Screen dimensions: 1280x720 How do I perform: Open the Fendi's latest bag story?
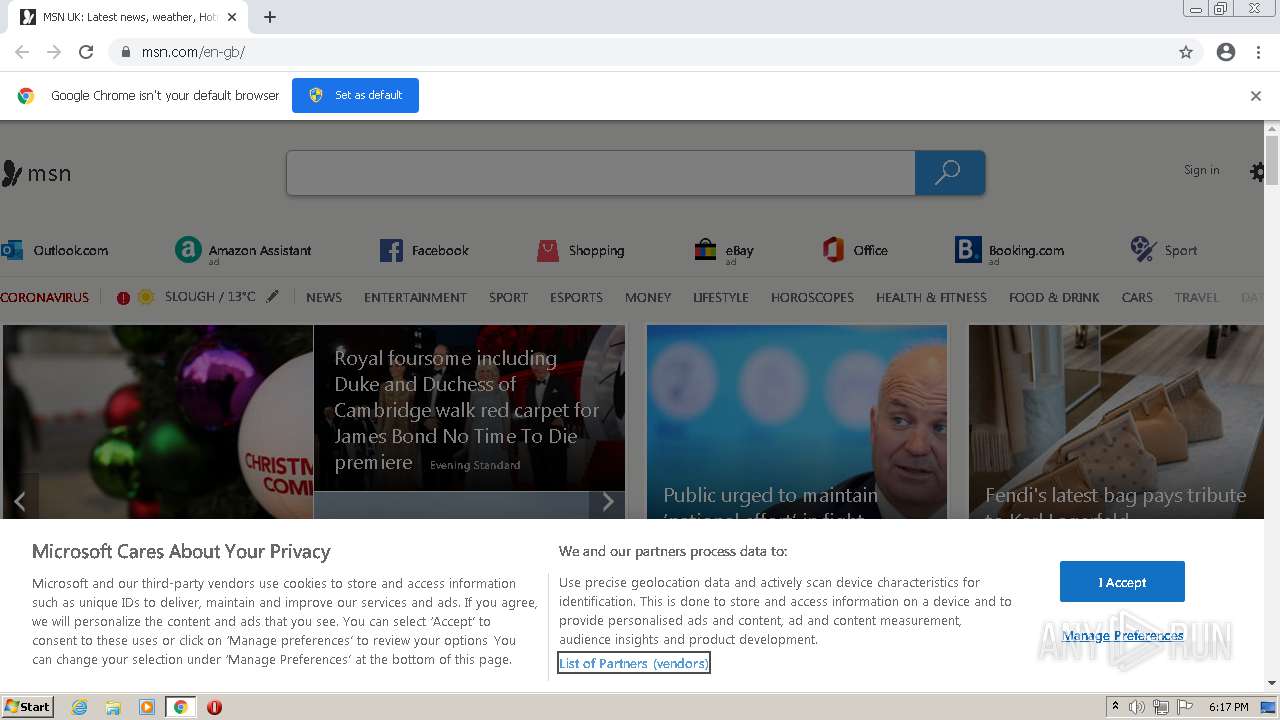(x=1116, y=421)
